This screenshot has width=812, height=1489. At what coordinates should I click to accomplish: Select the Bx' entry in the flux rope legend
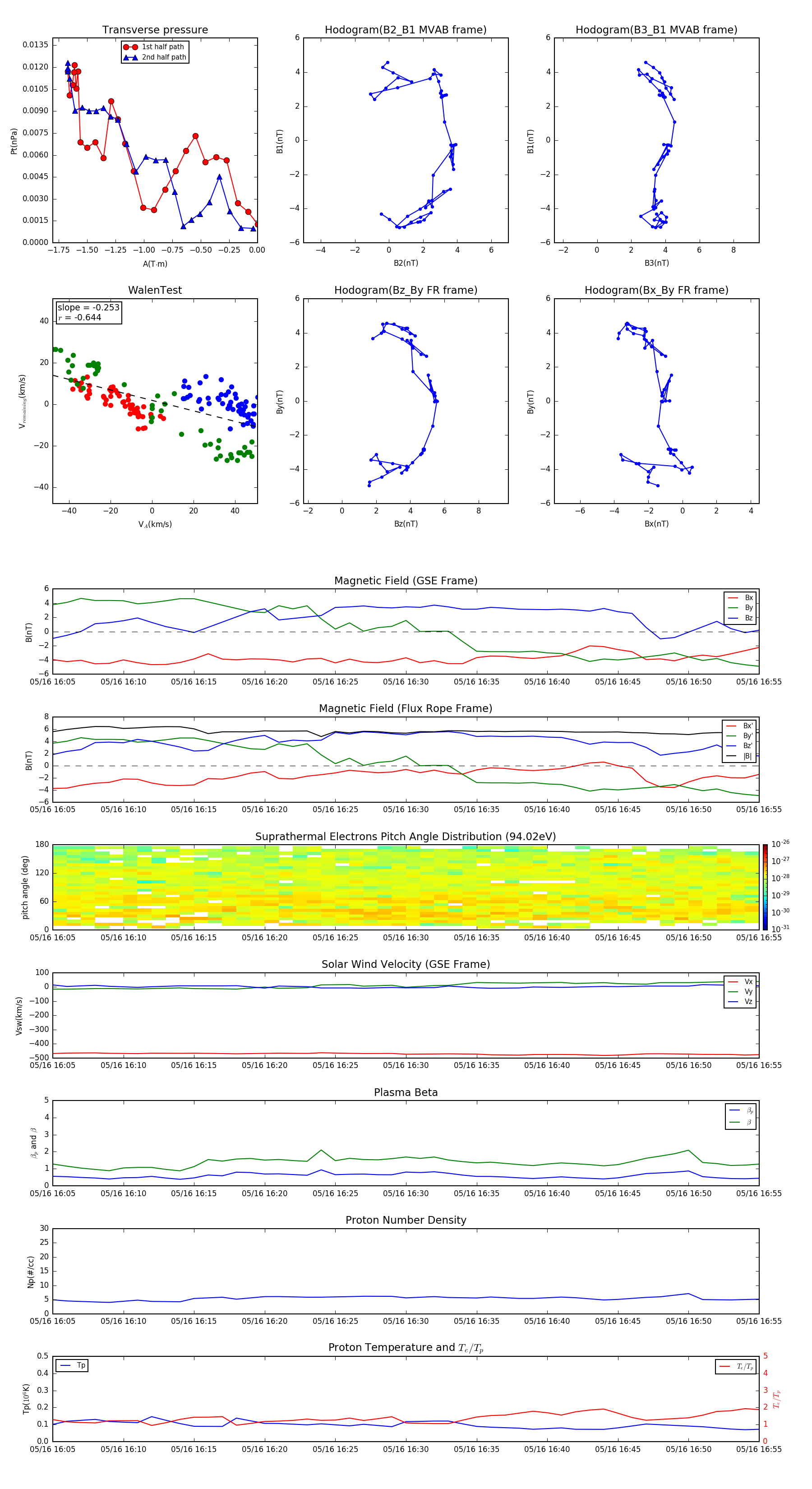coord(739,726)
